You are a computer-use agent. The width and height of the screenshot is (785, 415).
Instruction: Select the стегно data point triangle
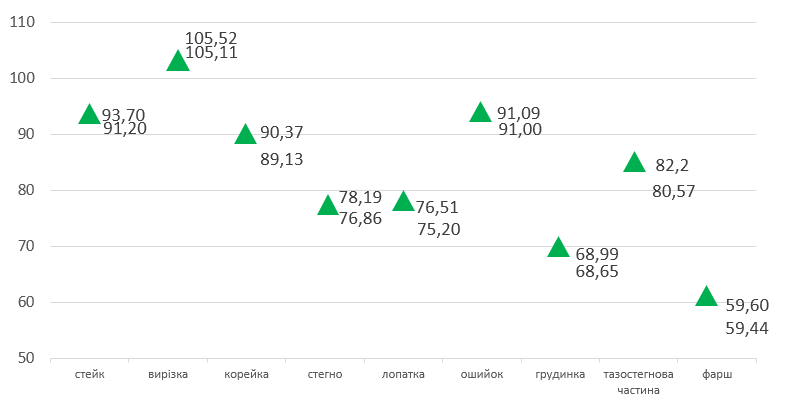328,206
